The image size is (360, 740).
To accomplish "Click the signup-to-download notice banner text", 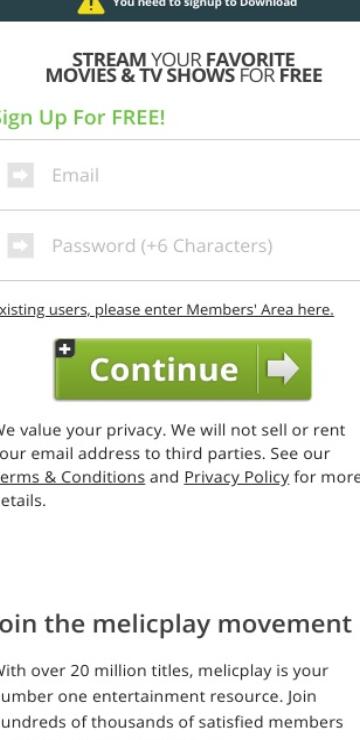I will click(x=205, y=3).
